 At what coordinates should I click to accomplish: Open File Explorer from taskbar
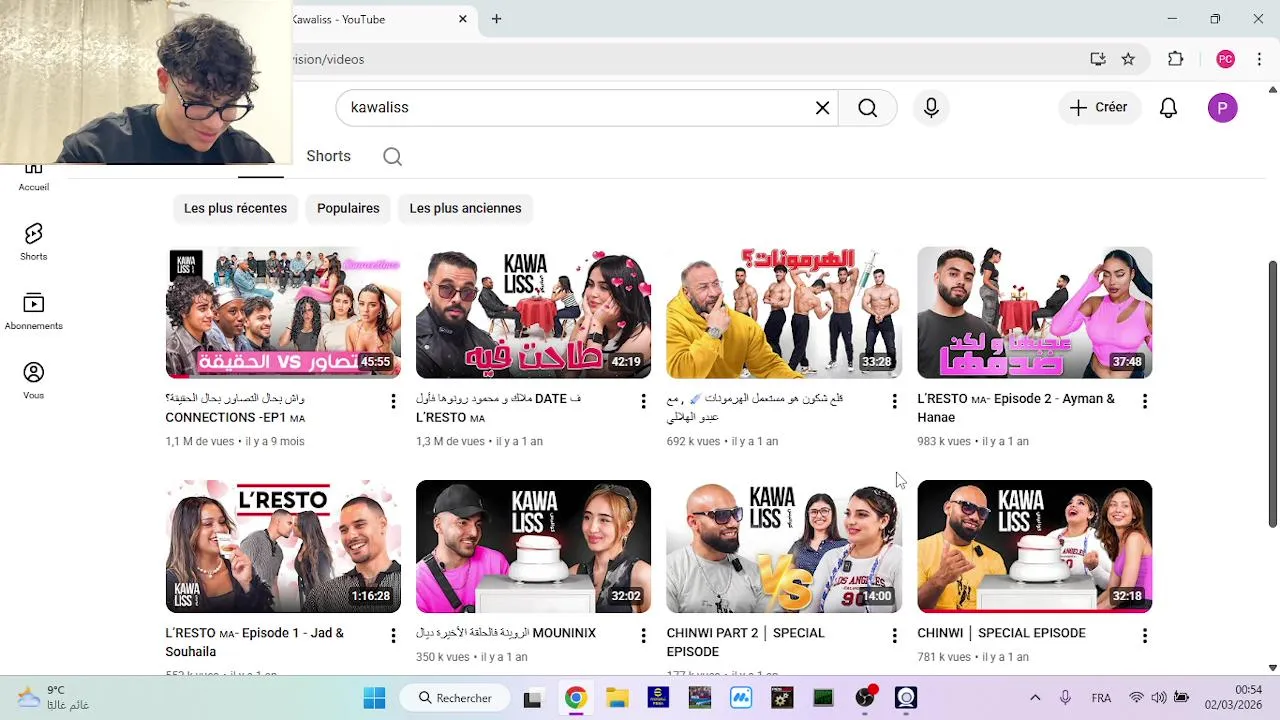[x=617, y=698]
